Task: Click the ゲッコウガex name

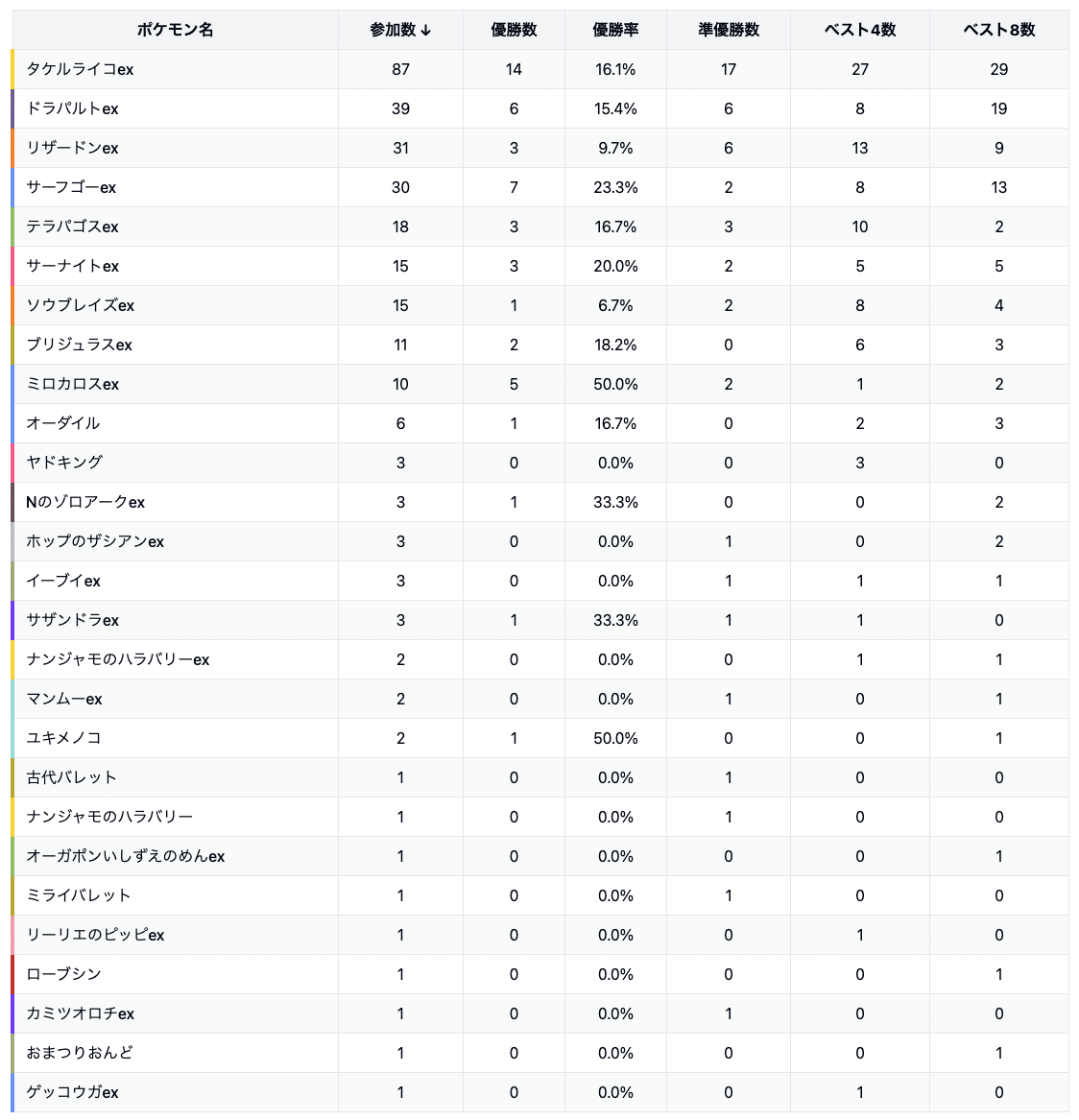Action: pyautogui.click(x=72, y=1092)
